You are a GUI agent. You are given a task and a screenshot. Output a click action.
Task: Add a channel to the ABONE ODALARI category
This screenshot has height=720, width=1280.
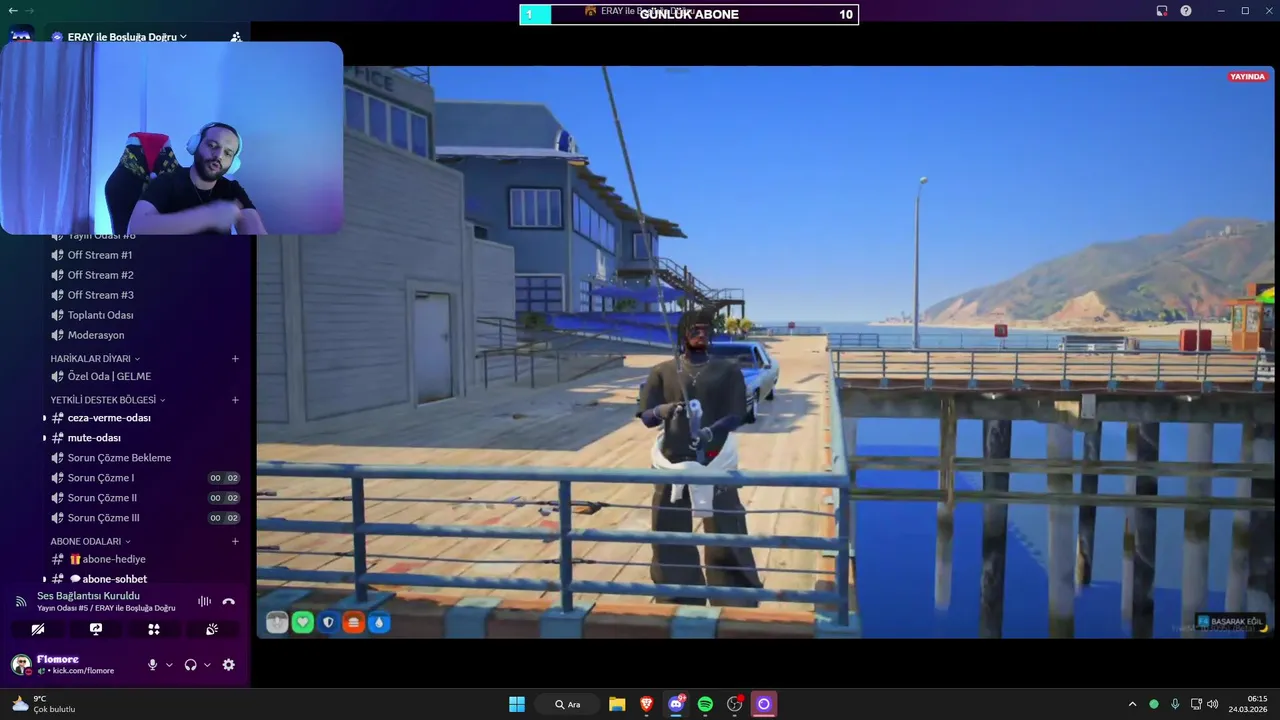point(236,541)
